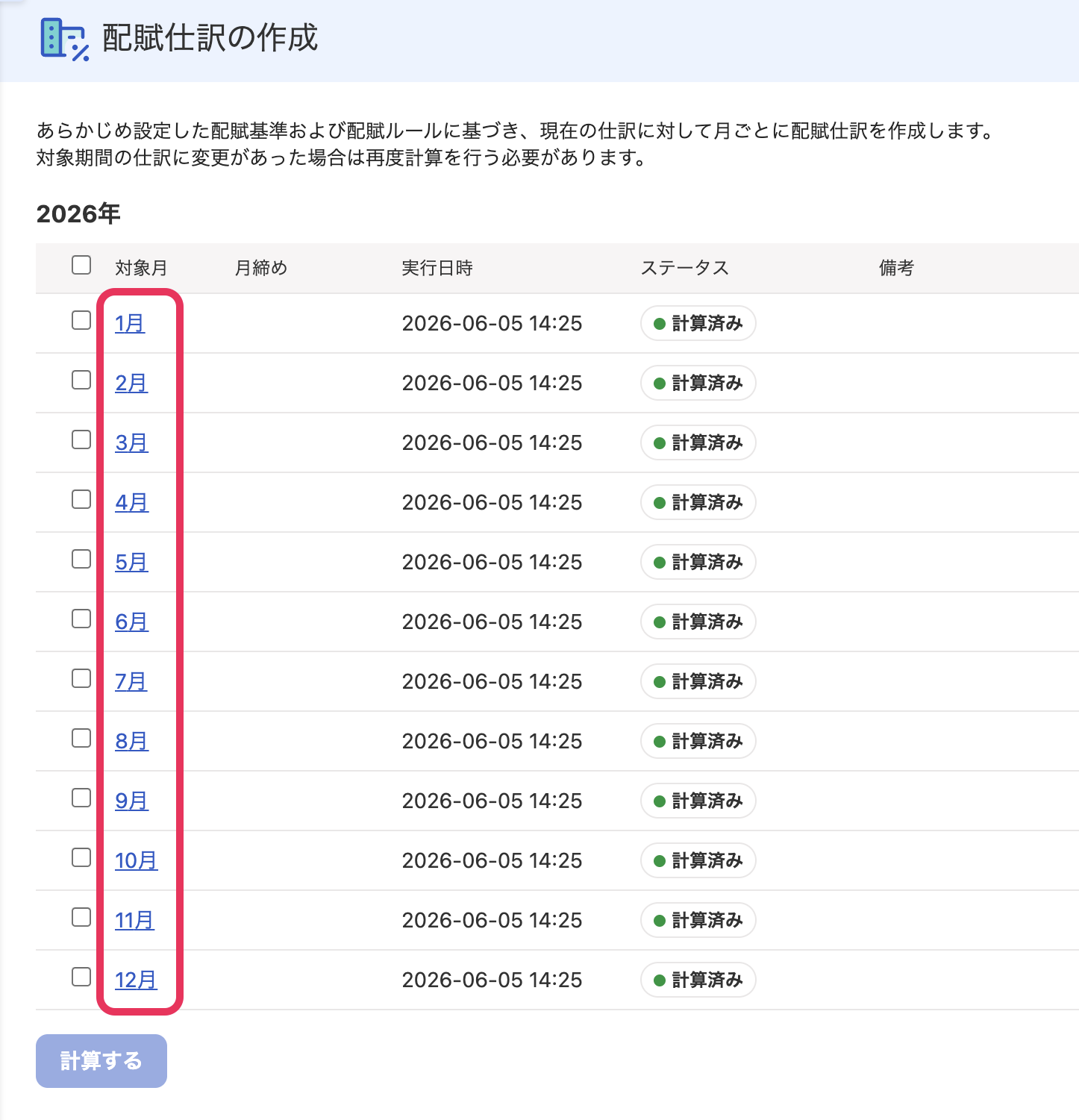Check the checkbox for the 9月 row
This screenshot has height=1120, width=1079.
click(81, 798)
